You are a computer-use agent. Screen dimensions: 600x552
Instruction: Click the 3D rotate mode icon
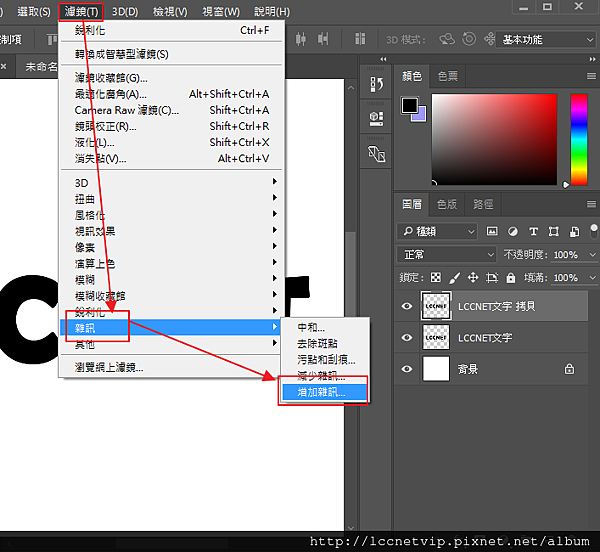point(447,39)
